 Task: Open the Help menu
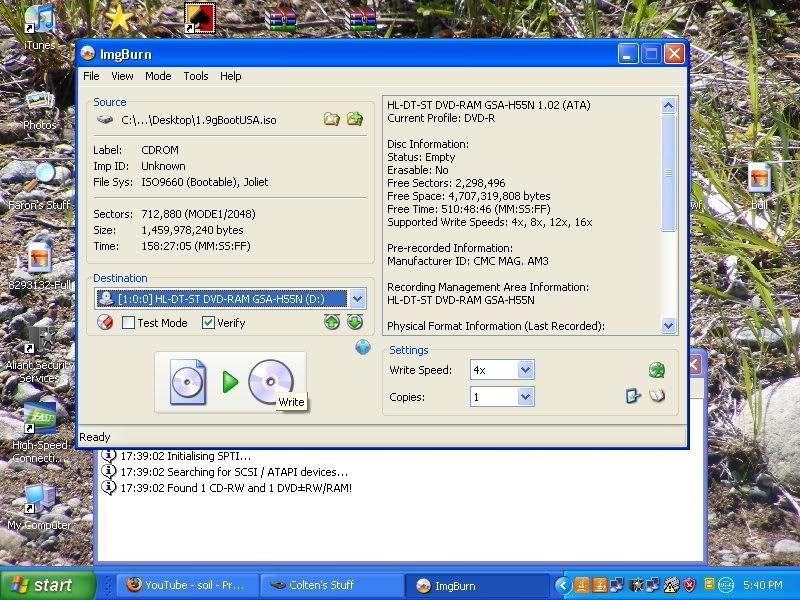pyautogui.click(x=231, y=76)
